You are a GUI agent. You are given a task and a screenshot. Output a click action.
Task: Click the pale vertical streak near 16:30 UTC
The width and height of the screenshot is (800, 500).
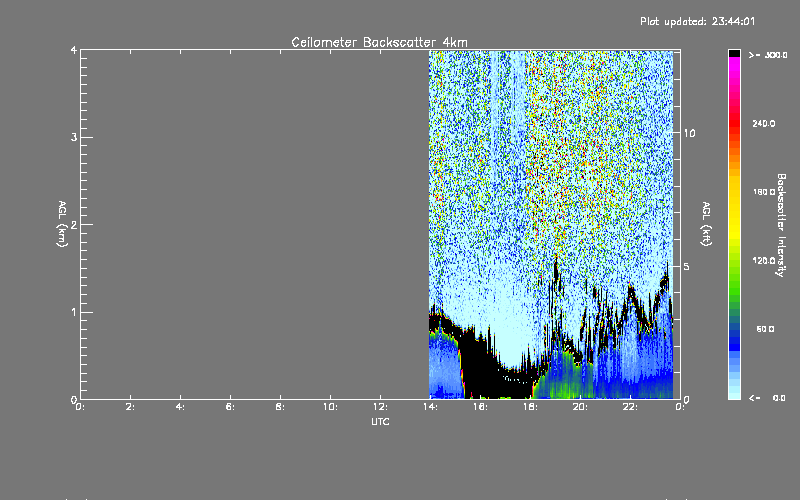[x=494, y=117]
